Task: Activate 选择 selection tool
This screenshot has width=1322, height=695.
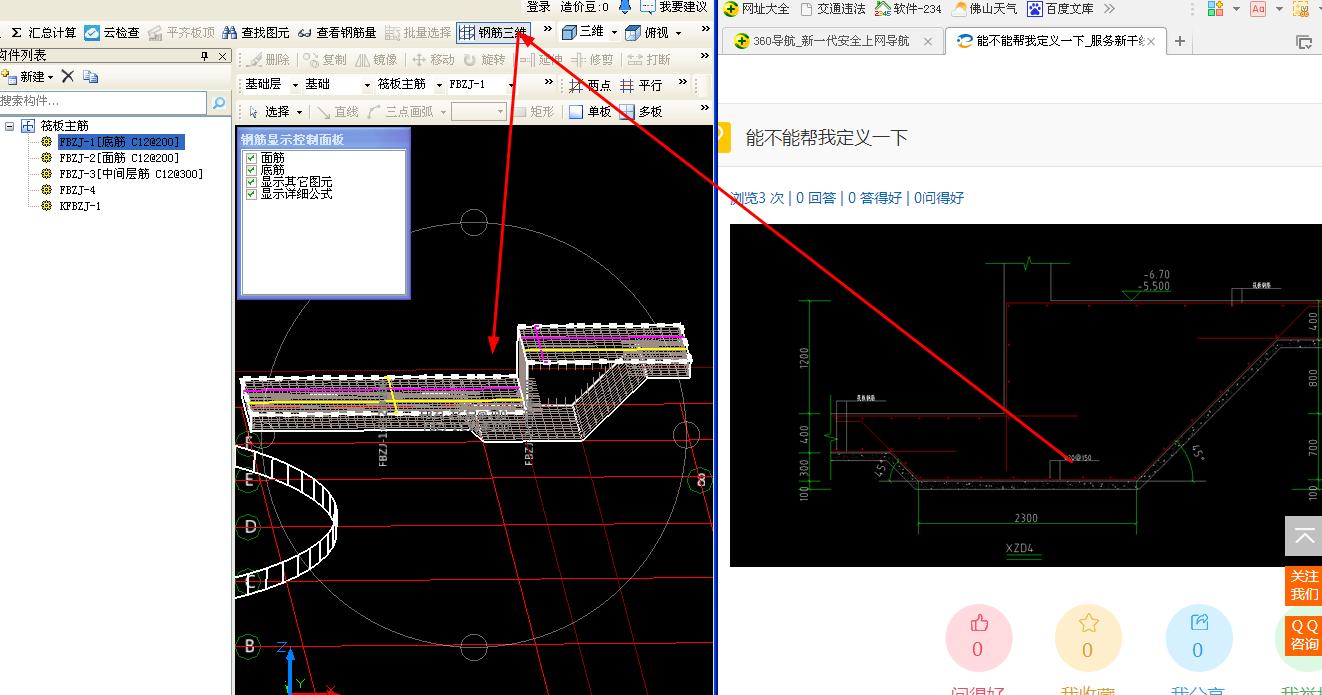Action: pyautogui.click(x=268, y=112)
